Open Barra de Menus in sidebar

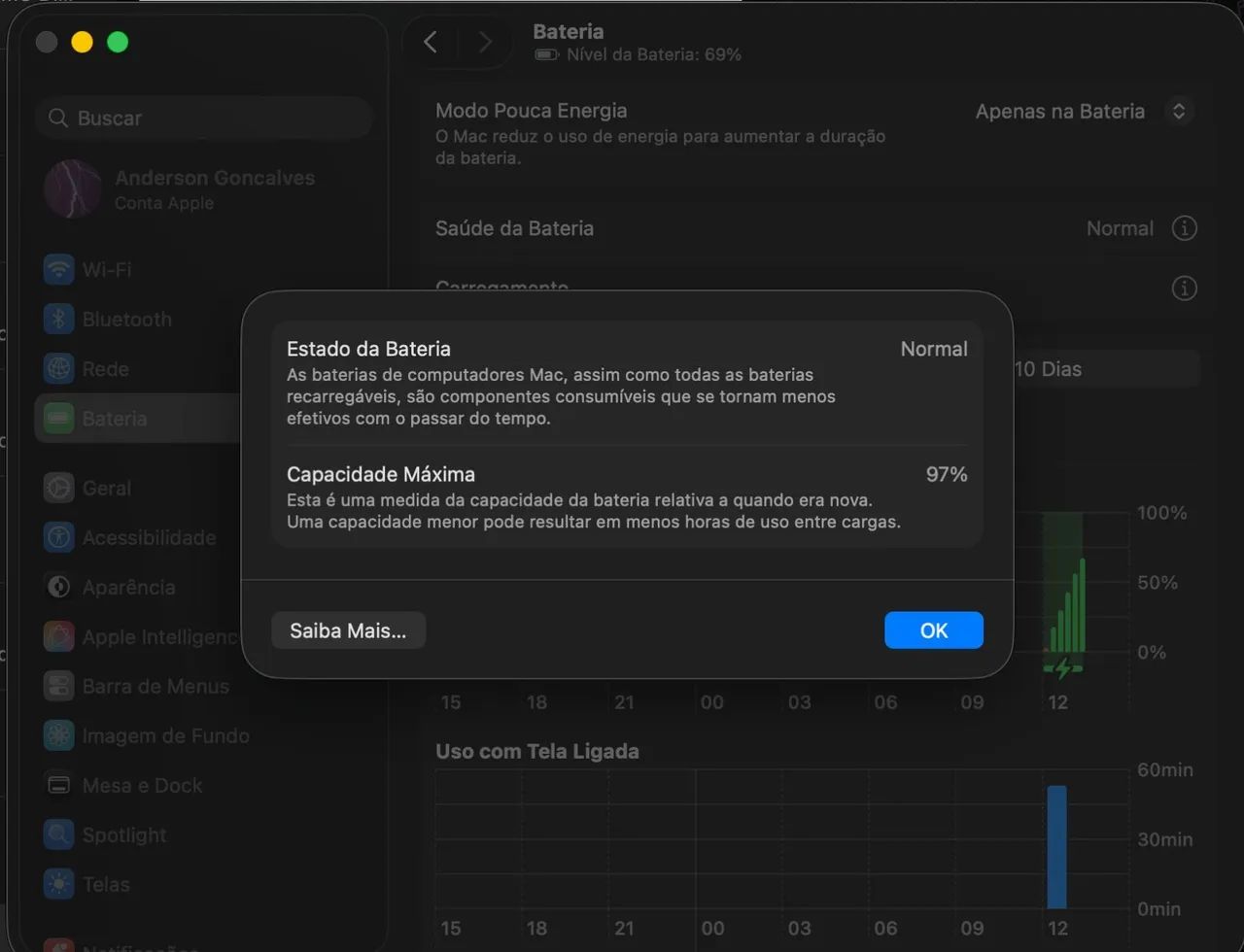pyautogui.click(x=136, y=686)
